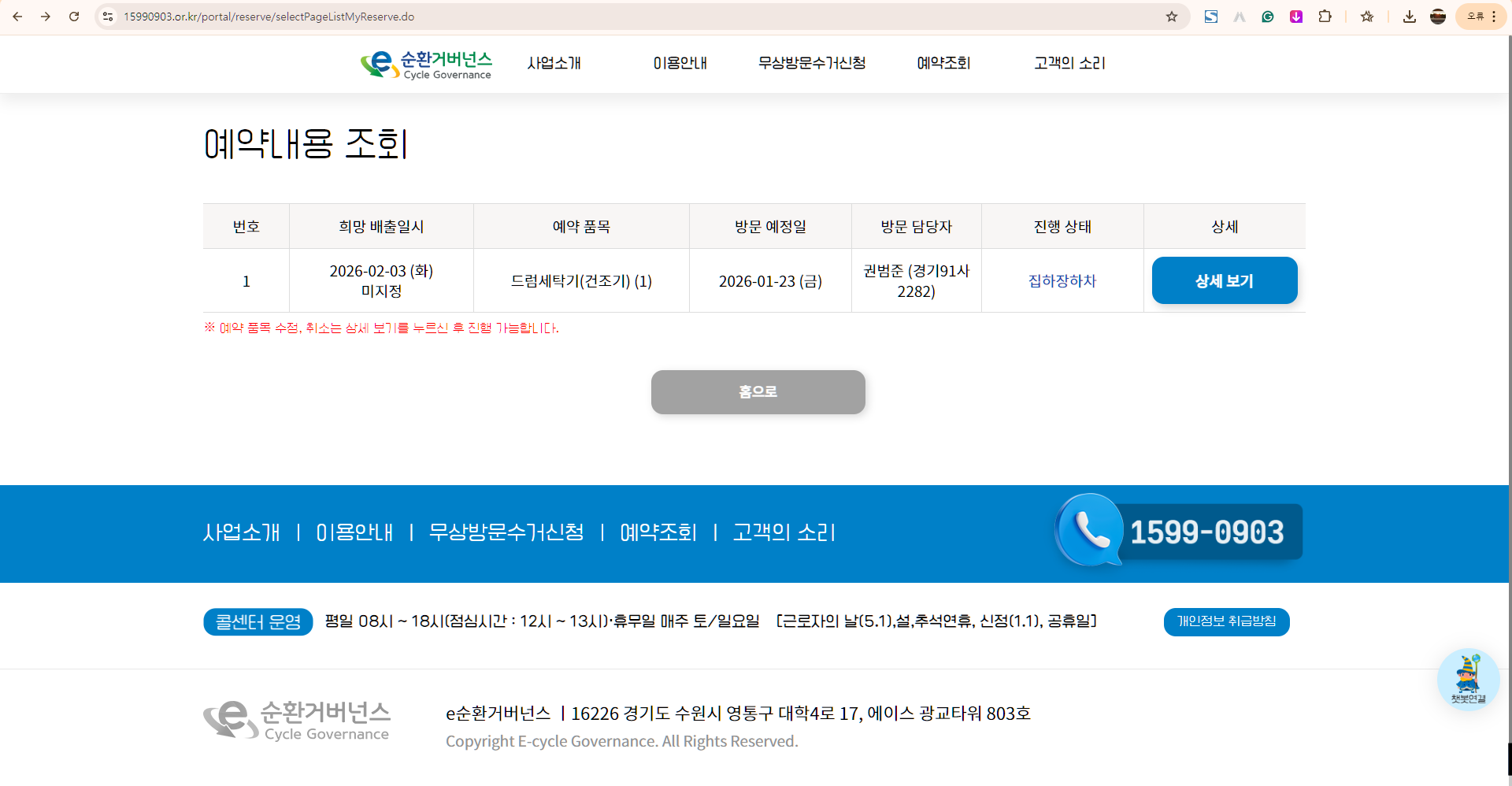1512x786 pixels.
Task: Open the browser extensions puzzle icon
Action: [x=1325, y=17]
